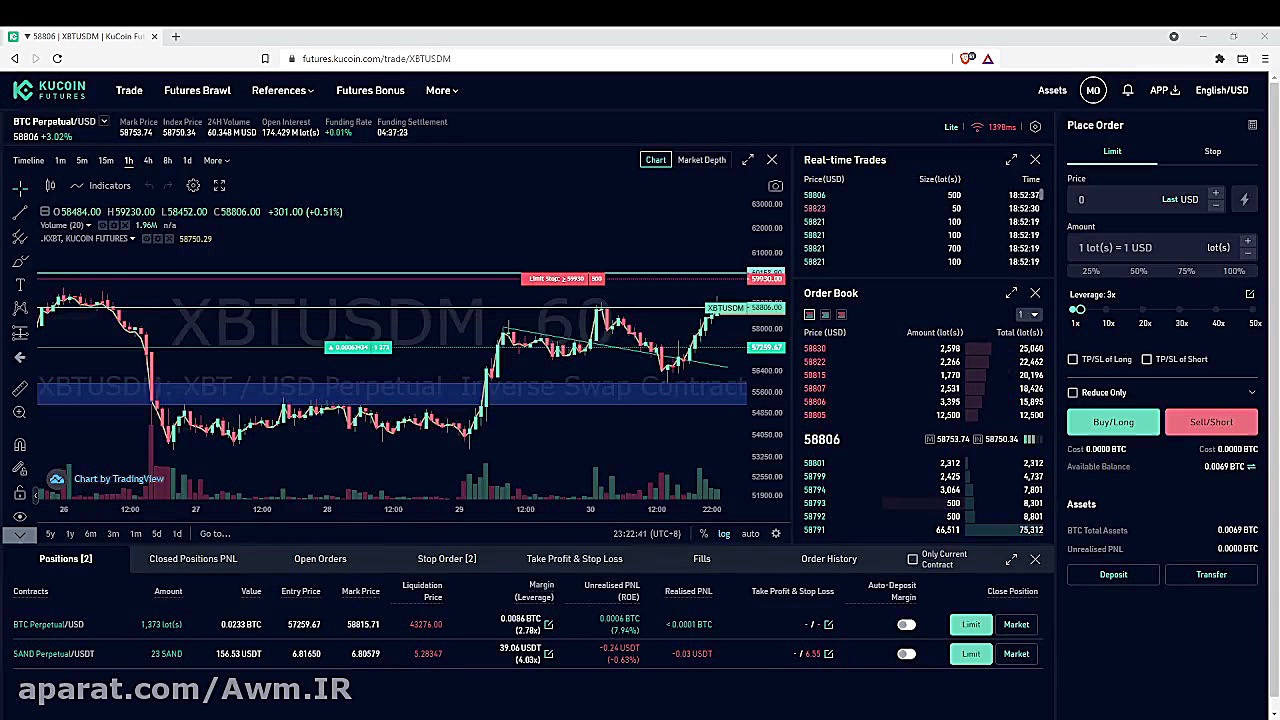
Task: Reload the browser page
Action: pos(57,59)
